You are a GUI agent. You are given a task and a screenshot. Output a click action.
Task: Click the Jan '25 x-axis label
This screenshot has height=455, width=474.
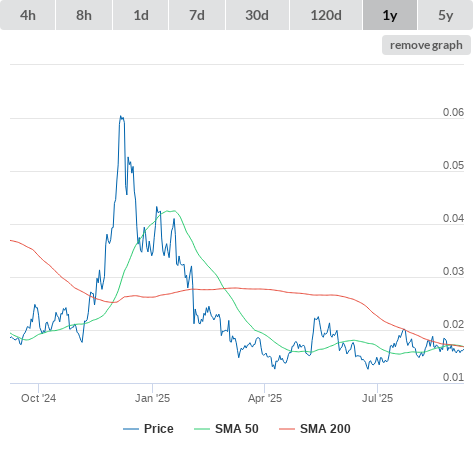click(x=153, y=398)
